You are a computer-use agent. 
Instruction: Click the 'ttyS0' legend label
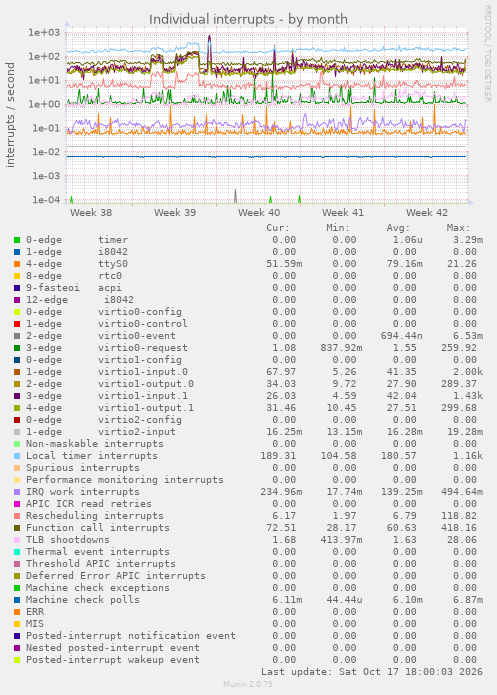point(113,264)
